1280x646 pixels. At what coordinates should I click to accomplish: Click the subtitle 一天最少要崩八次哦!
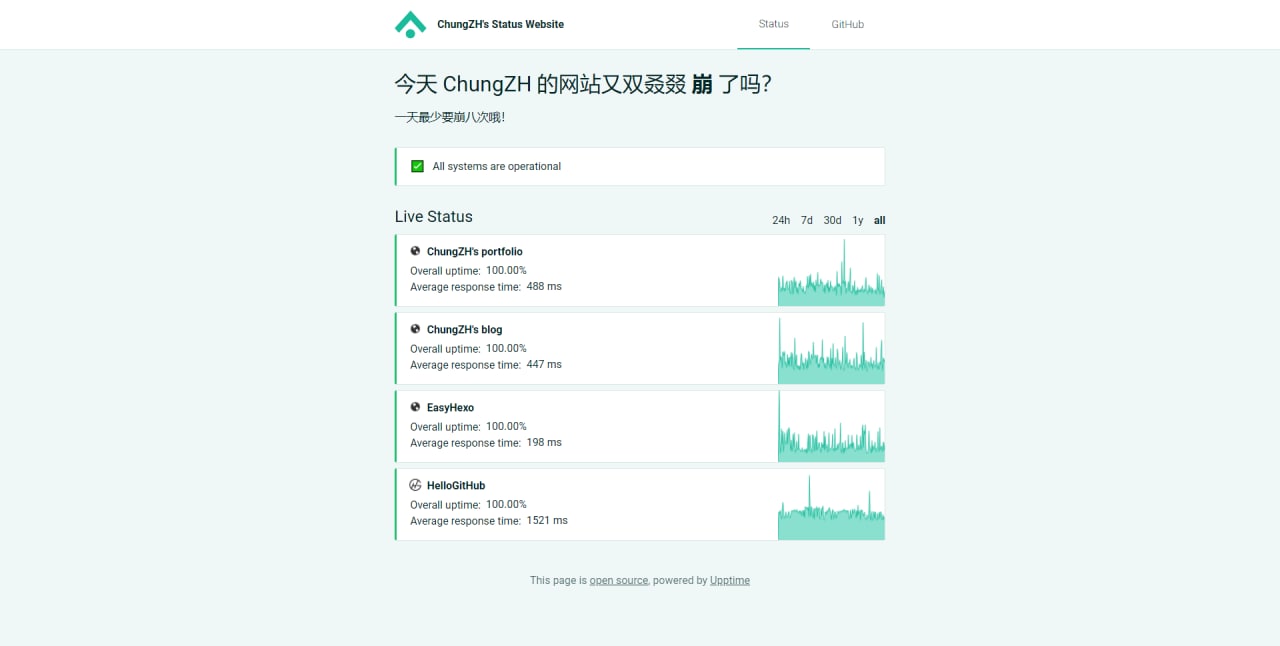(x=450, y=117)
